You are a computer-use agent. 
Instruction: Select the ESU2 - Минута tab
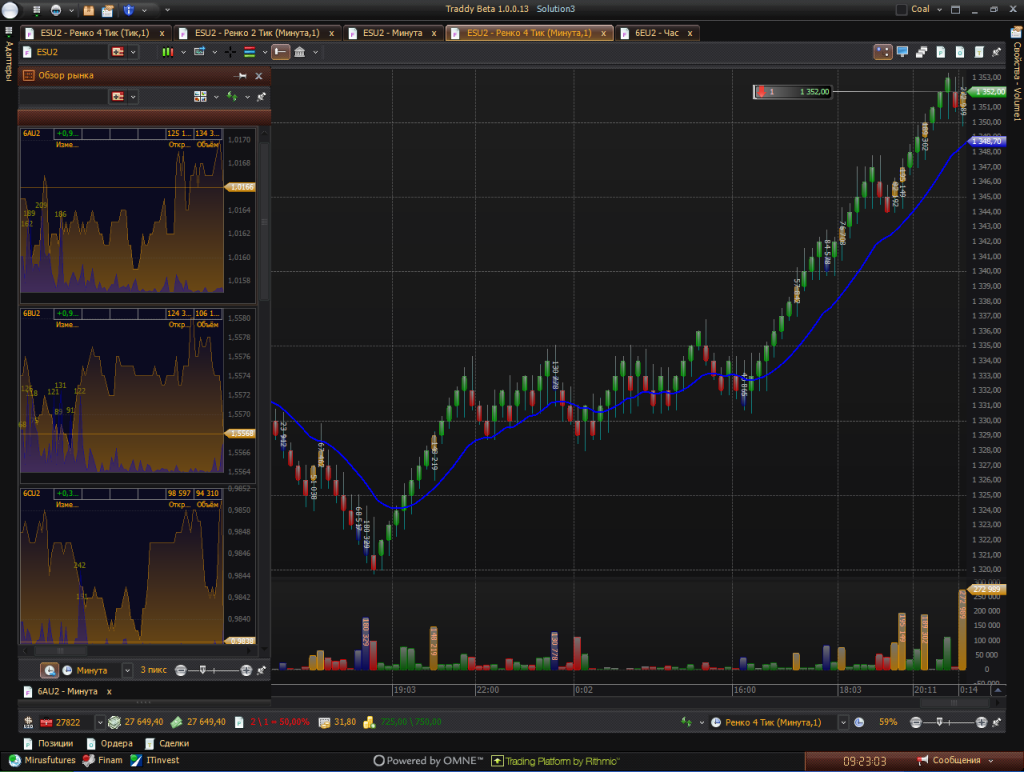[389, 33]
